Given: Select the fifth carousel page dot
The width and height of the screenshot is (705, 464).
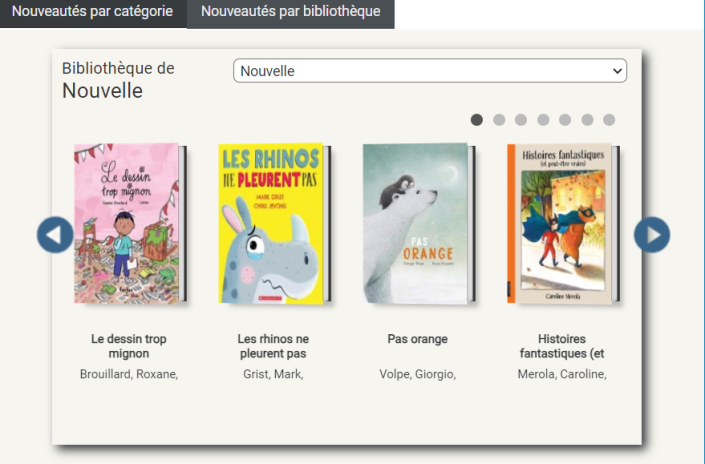Looking at the screenshot, I should coord(565,120).
